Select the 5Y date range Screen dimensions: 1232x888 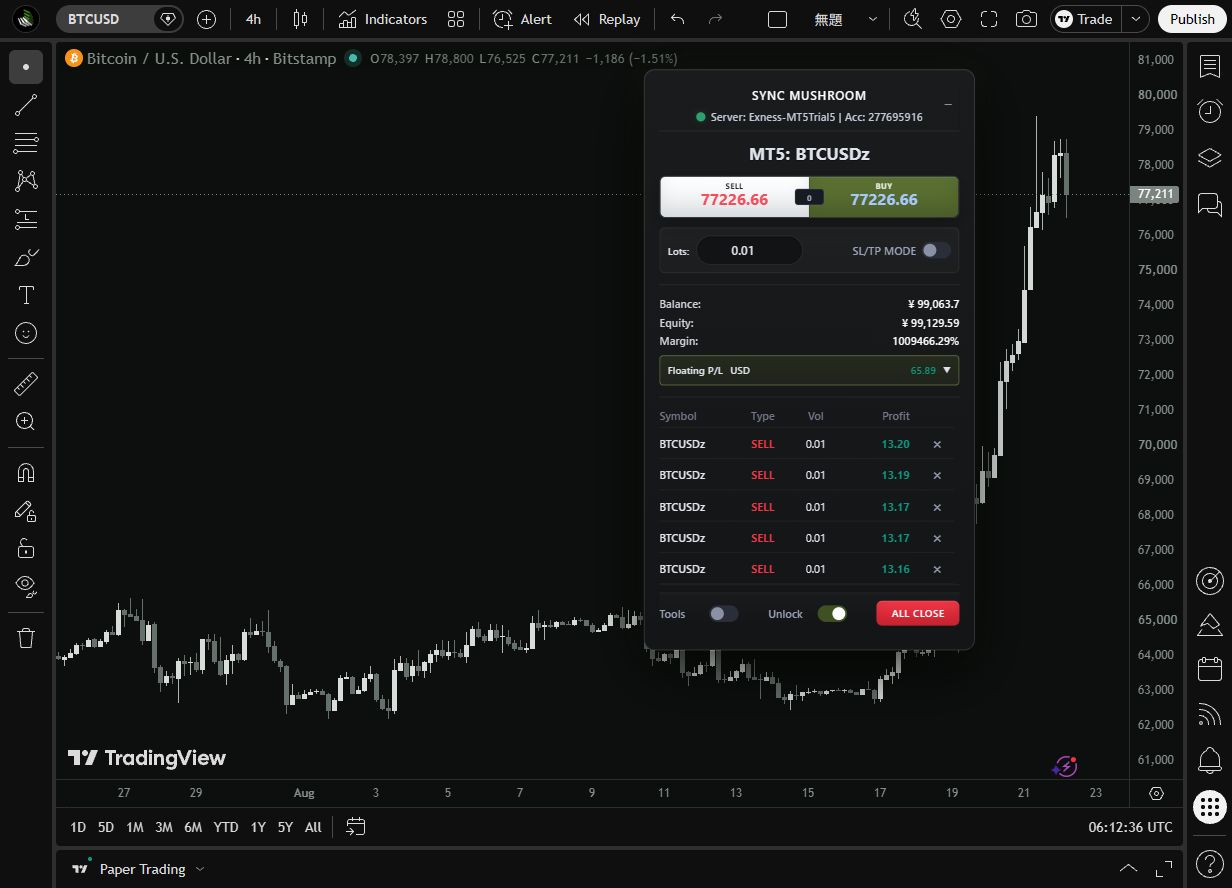(285, 827)
